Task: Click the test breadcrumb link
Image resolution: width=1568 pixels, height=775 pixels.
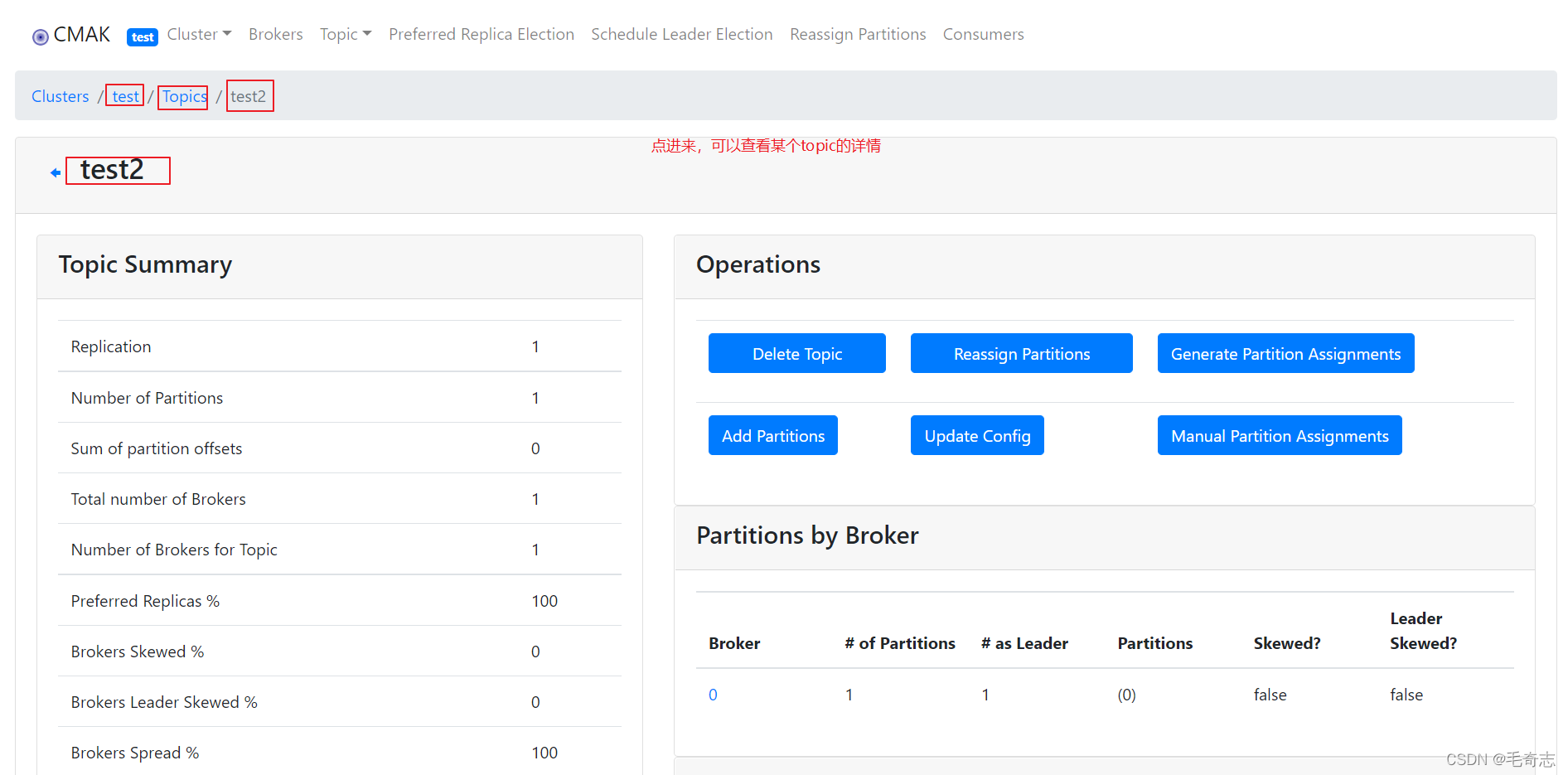Action: [126, 96]
